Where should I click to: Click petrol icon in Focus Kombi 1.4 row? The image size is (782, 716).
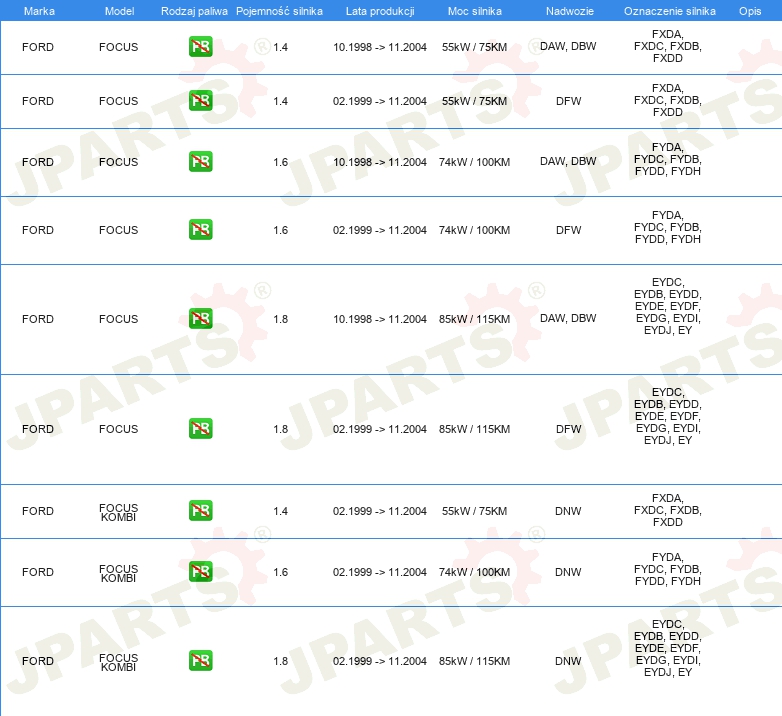[200, 511]
